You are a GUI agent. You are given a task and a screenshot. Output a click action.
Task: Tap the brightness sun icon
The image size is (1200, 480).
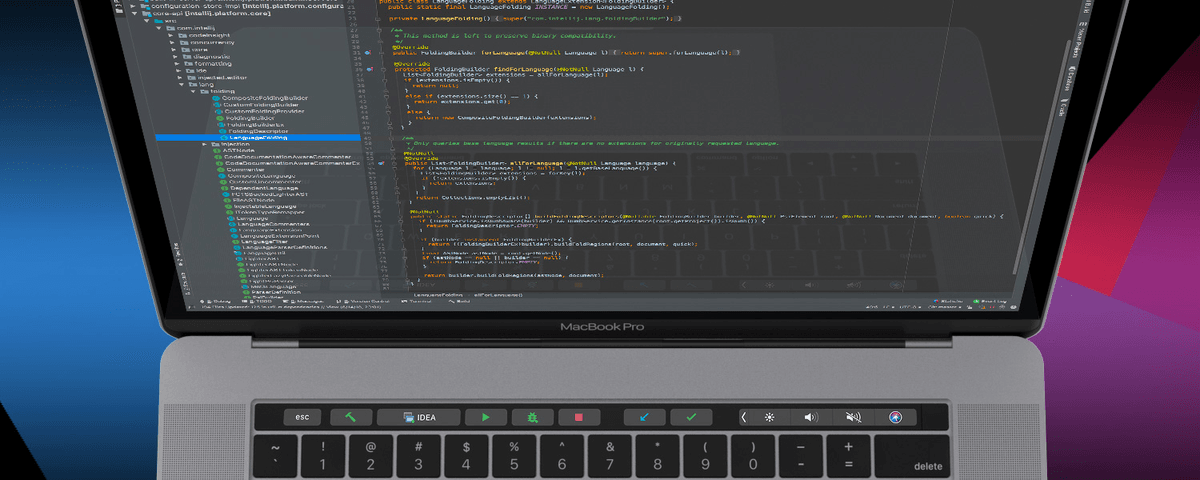(x=769, y=417)
